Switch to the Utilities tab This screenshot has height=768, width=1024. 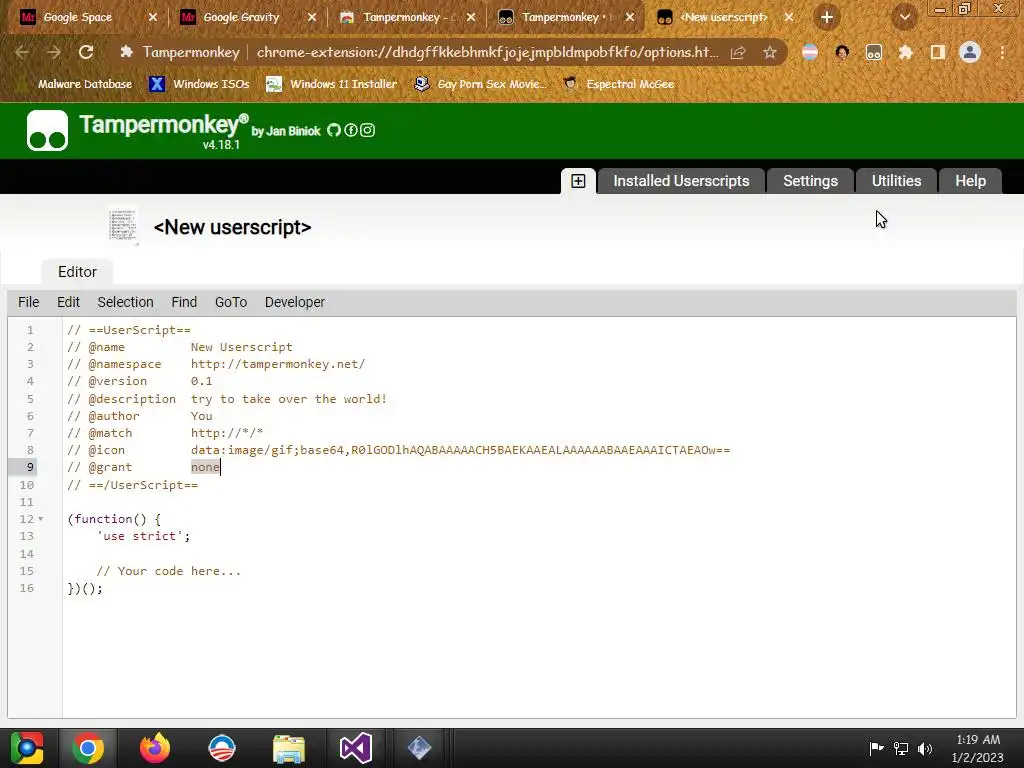point(896,181)
